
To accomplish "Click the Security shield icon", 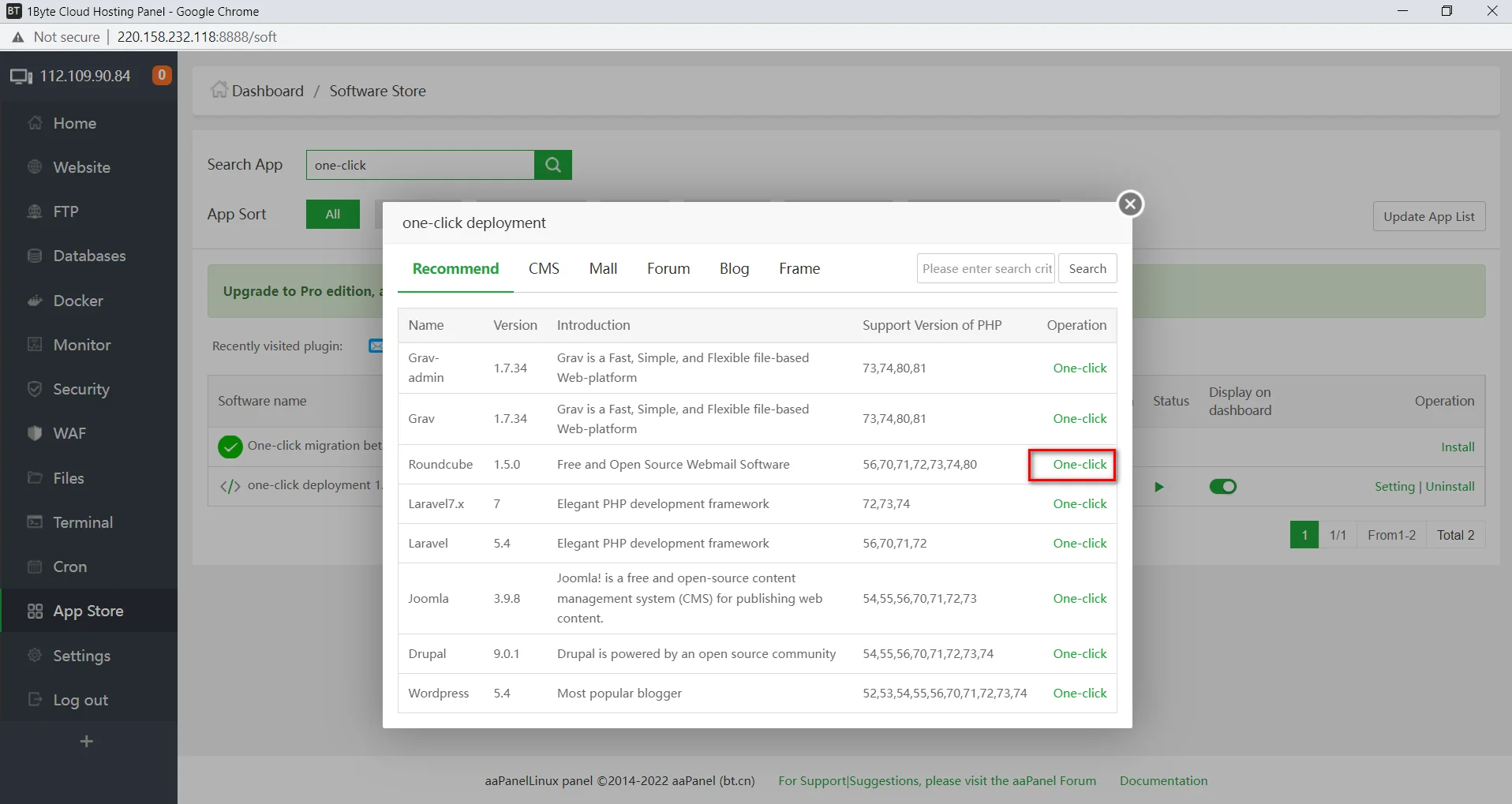I will coord(35,389).
